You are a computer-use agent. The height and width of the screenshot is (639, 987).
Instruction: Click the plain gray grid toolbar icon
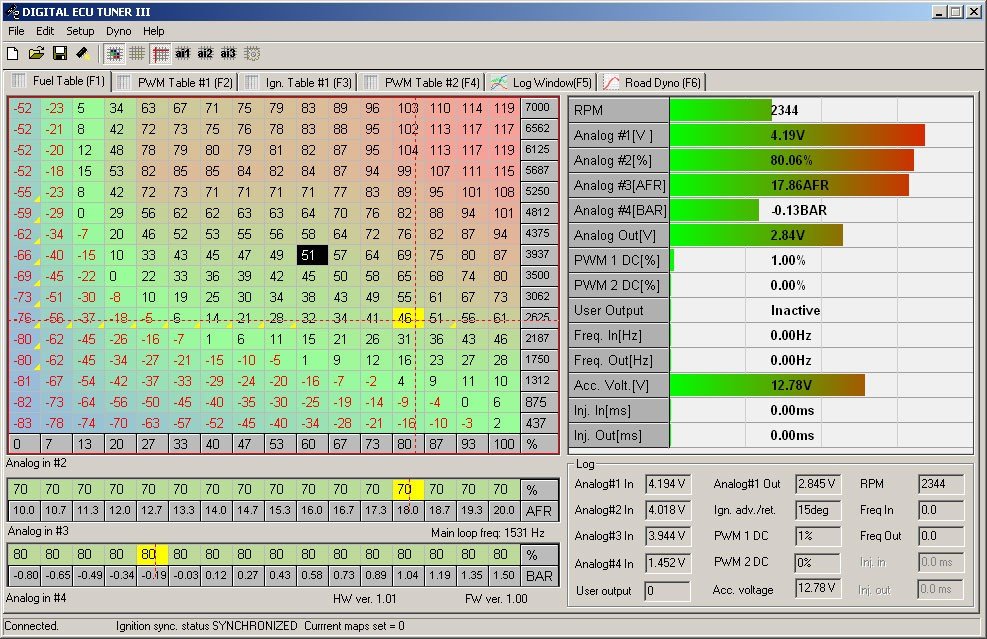[137, 53]
